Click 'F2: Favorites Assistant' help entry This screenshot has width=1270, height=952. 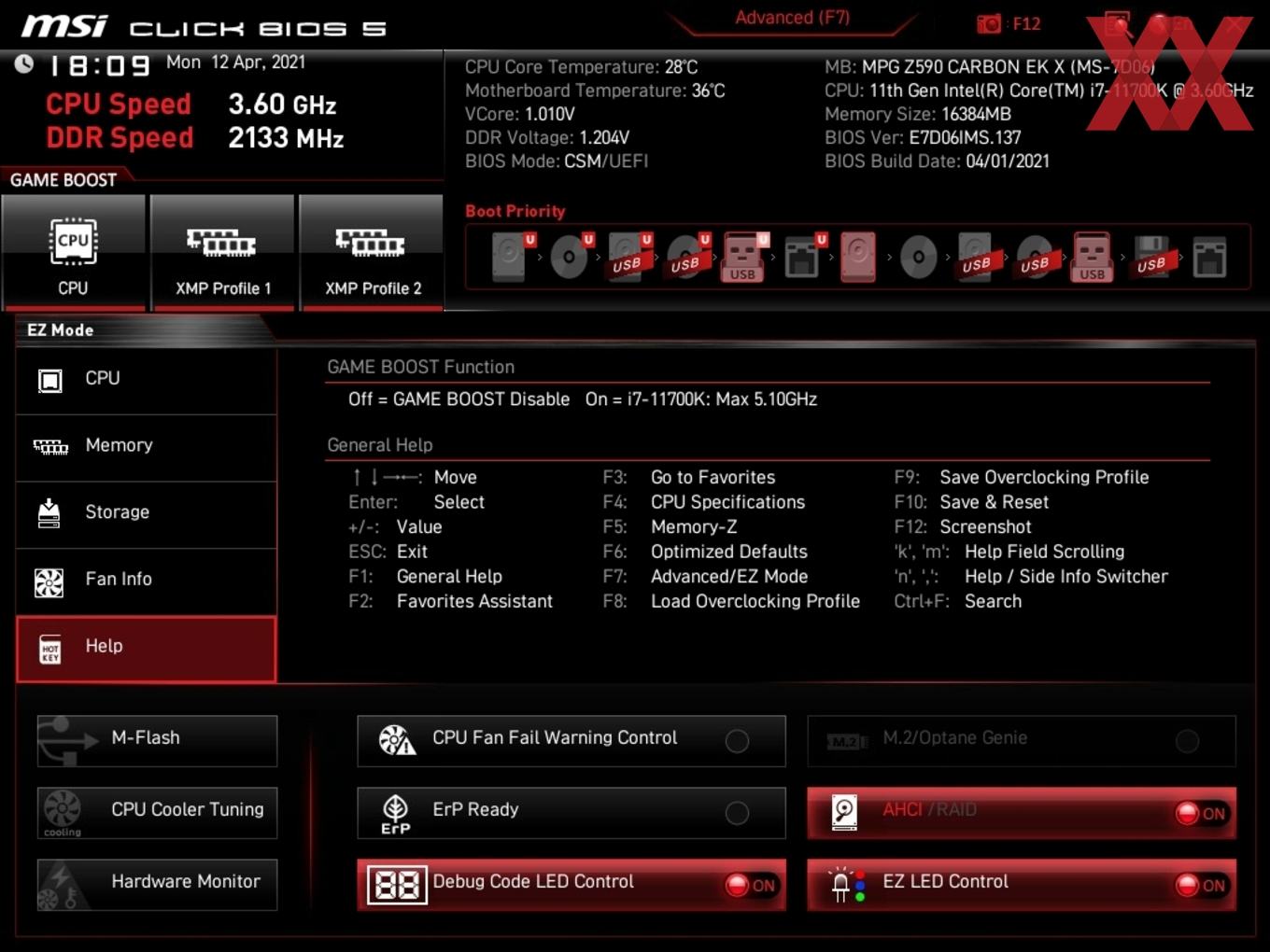coord(451,601)
